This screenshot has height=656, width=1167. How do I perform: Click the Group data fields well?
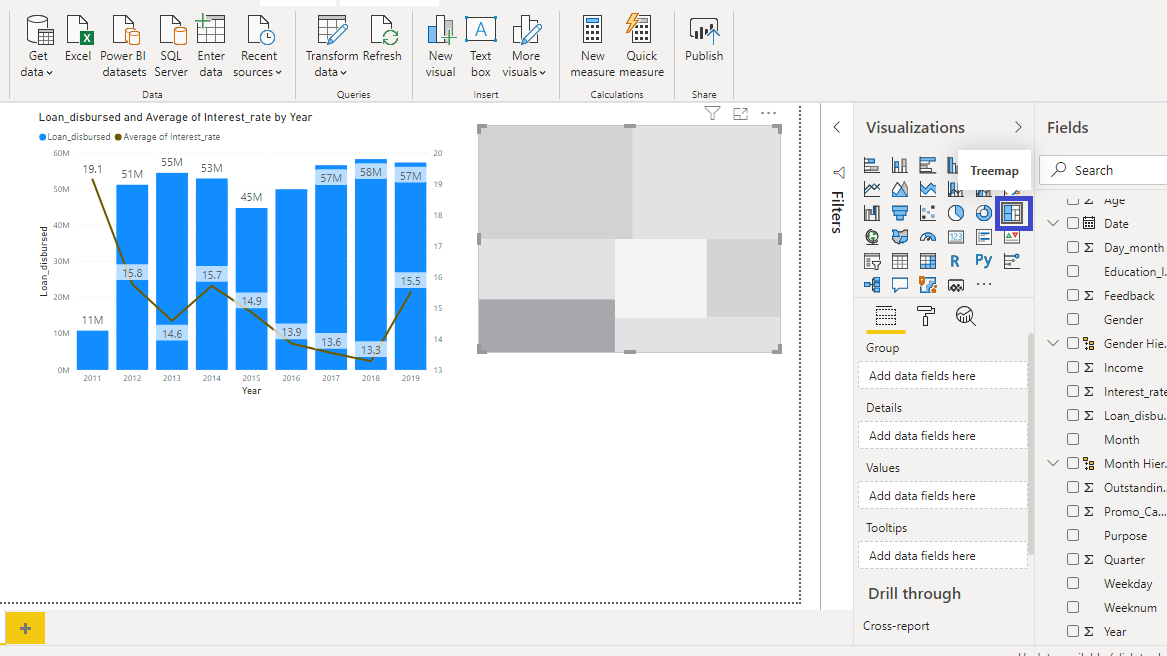coord(942,375)
